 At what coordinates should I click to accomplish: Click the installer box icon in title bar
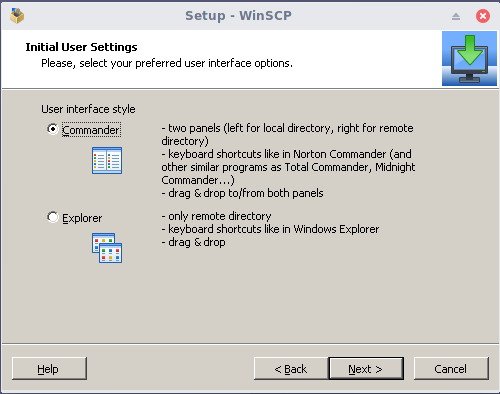[x=17, y=16]
